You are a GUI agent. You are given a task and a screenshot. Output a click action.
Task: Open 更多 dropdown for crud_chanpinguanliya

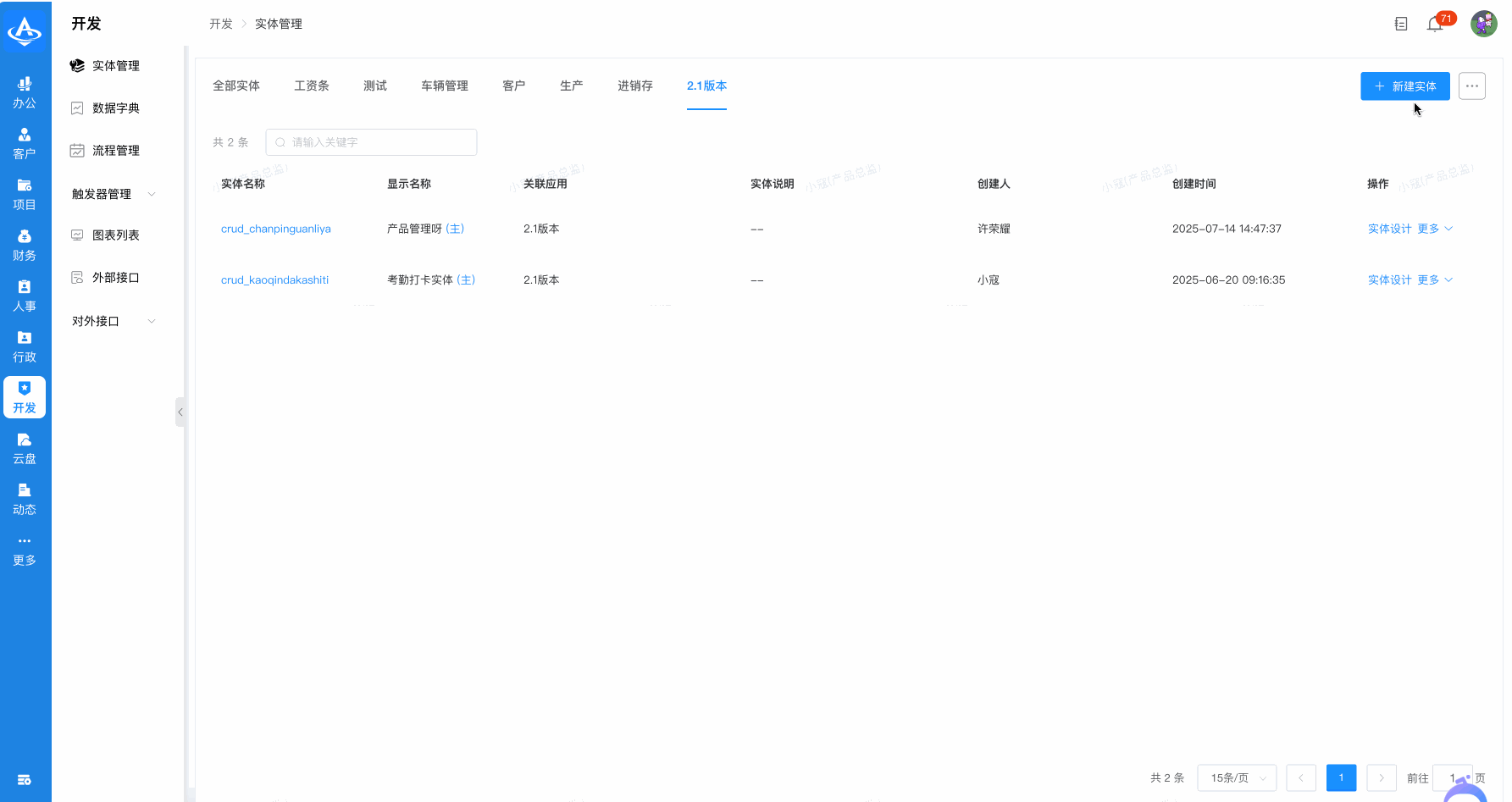(x=1434, y=229)
